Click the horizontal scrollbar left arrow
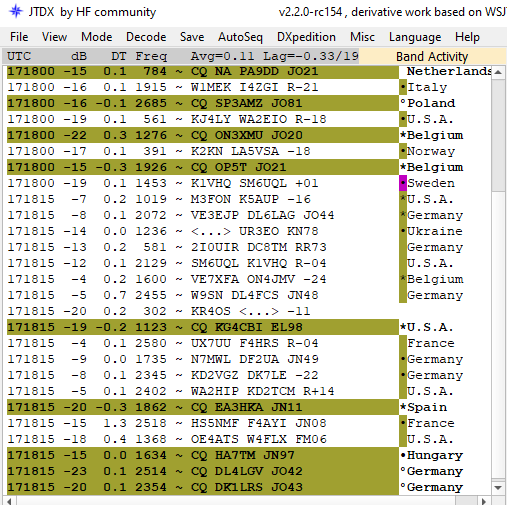This screenshot has height=505, width=507. (9, 501)
